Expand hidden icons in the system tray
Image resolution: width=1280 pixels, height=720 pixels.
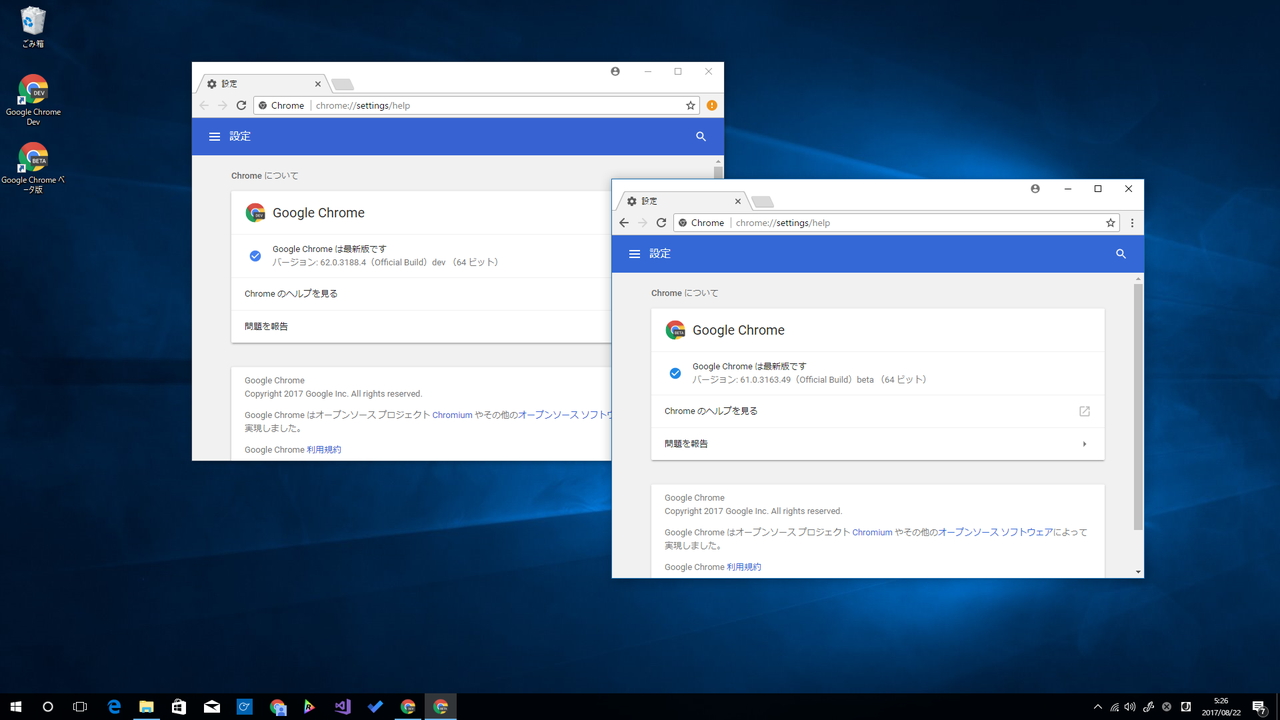pos(1097,706)
